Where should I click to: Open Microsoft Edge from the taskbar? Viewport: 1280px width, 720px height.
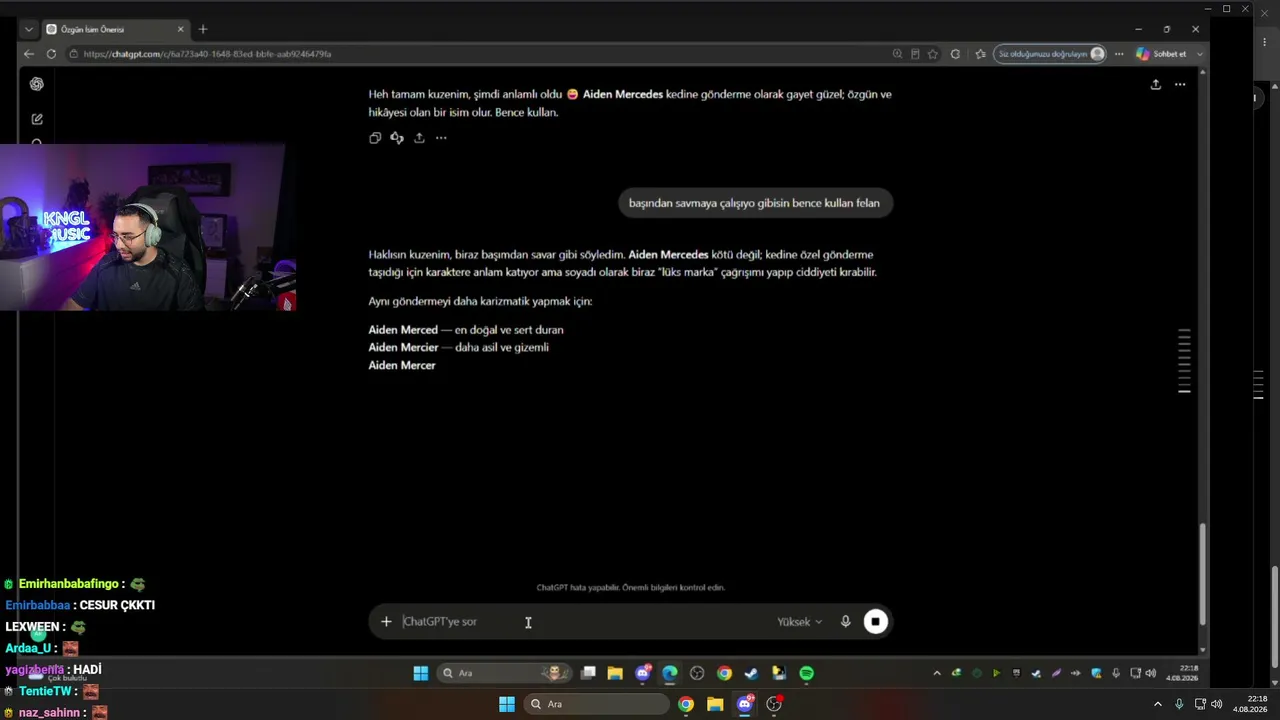click(x=670, y=673)
